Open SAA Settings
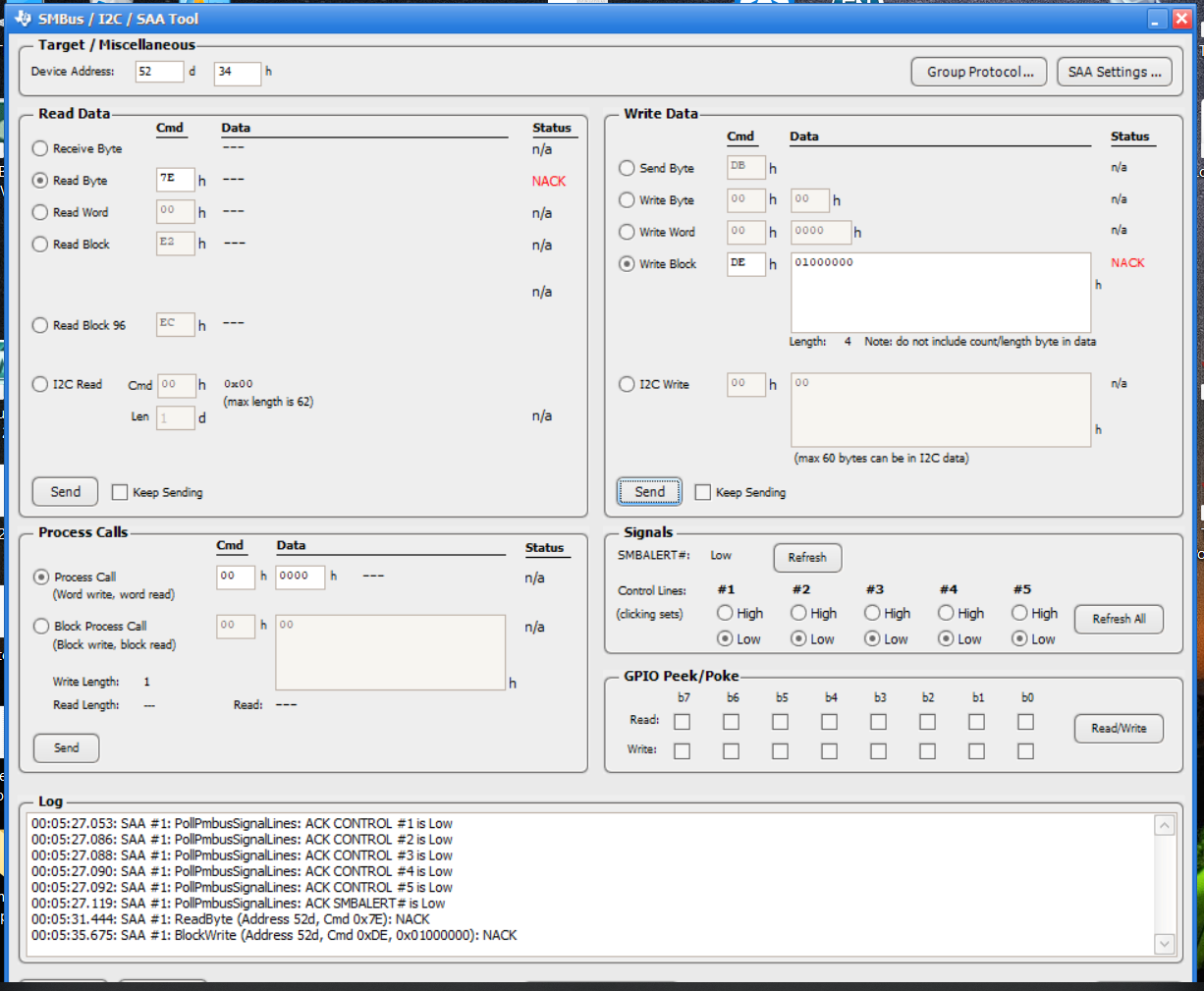This screenshot has width=1204, height=991. tap(1115, 72)
